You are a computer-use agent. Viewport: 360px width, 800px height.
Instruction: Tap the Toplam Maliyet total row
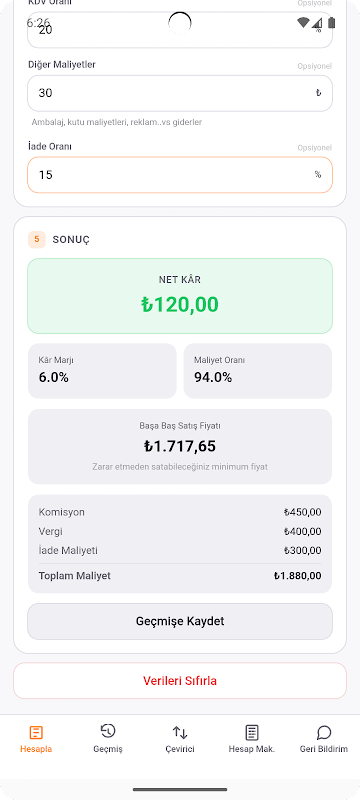[x=180, y=576]
